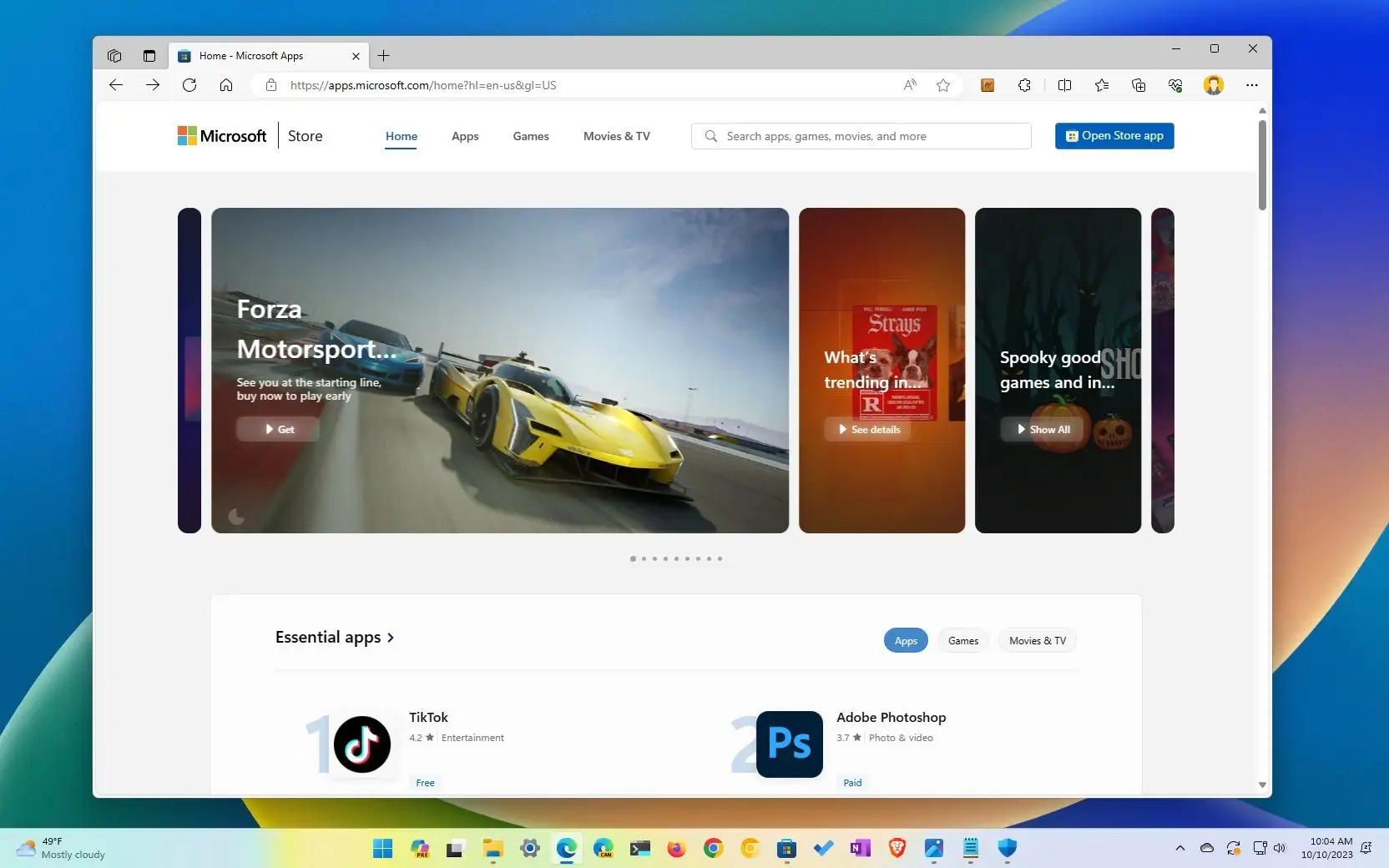Add page to favorites with star icon
The width and height of the screenshot is (1389, 868).
(943, 85)
